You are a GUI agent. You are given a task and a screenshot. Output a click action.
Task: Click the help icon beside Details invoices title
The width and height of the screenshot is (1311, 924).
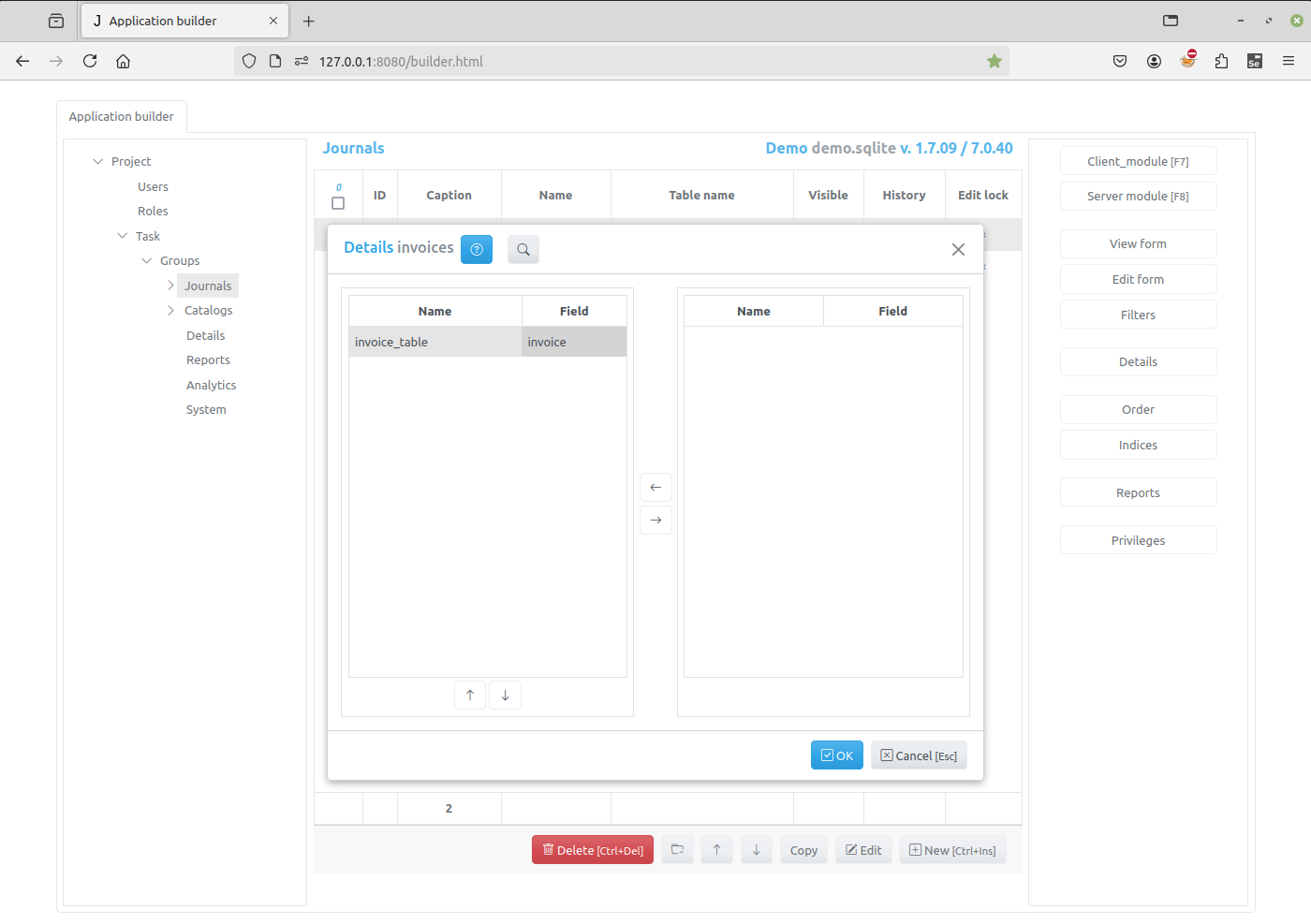click(477, 249)
